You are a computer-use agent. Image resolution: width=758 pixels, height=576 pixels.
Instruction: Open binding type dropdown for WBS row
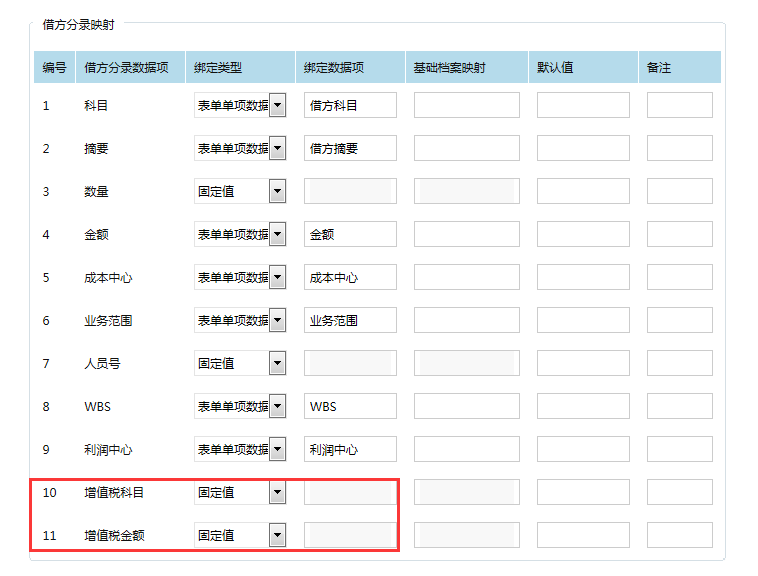pos(277,406)
